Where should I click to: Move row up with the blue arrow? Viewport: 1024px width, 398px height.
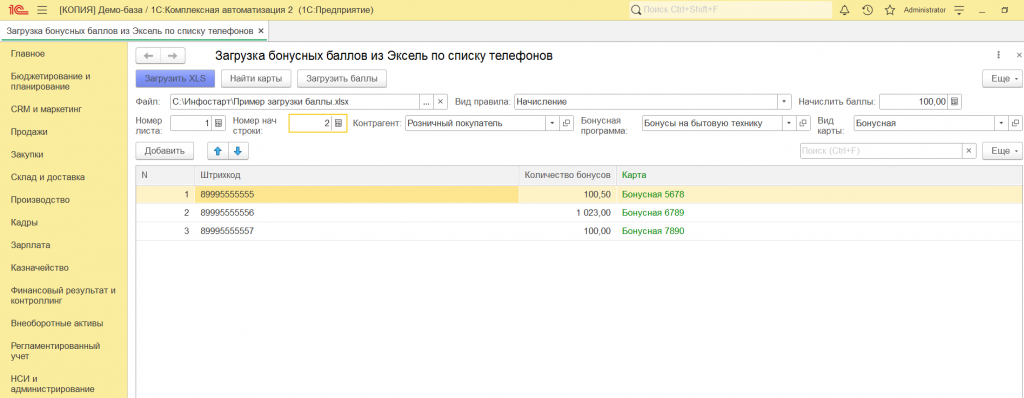[218, 151]
